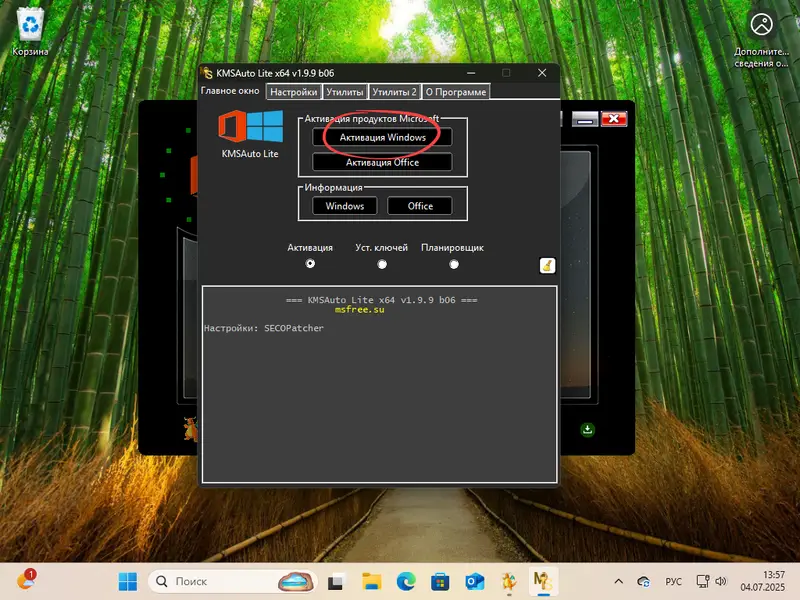
Task: Click the msfree.su link in the log
Action: pyautogui.click(x=357, y=310)
